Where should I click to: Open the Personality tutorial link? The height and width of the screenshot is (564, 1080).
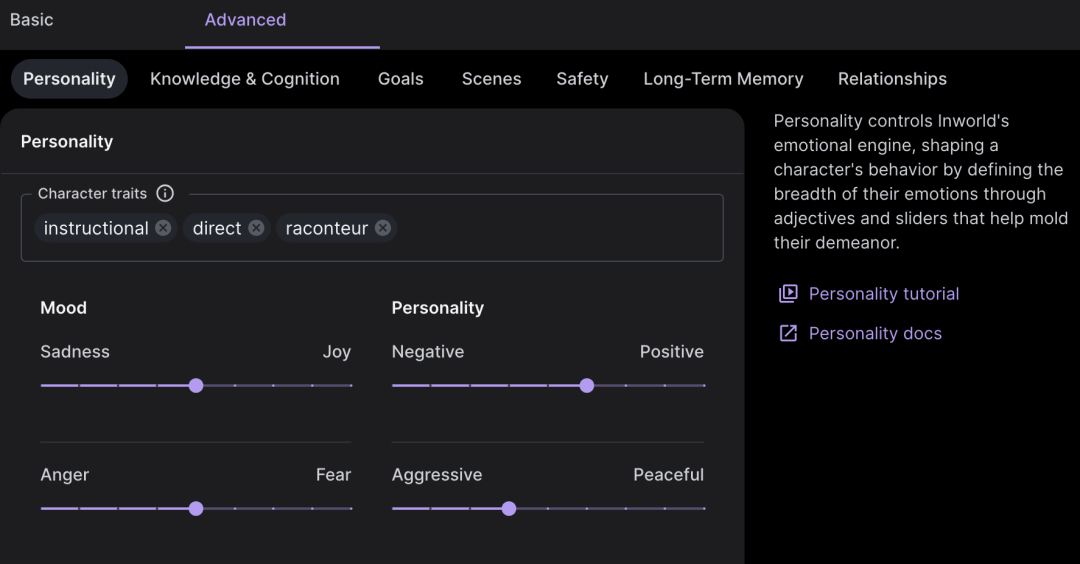884,294
